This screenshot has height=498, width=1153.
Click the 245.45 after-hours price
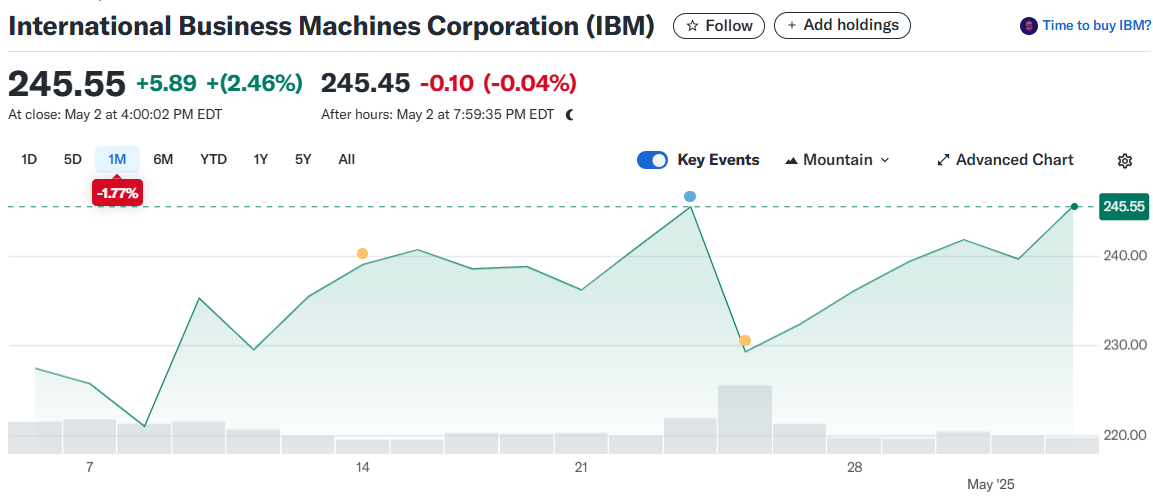[365, 84]
